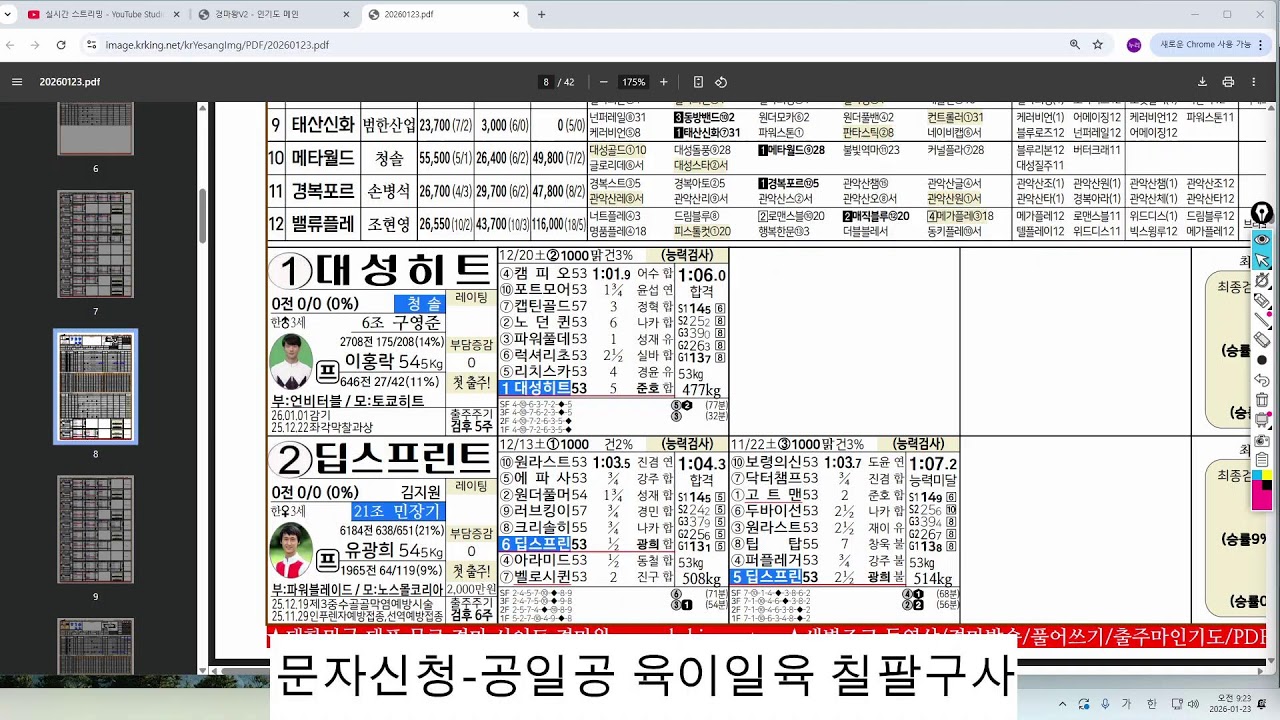Edit the page number field
The height and width of the screenshot is (720, 1280).
(x=546, y=82)
